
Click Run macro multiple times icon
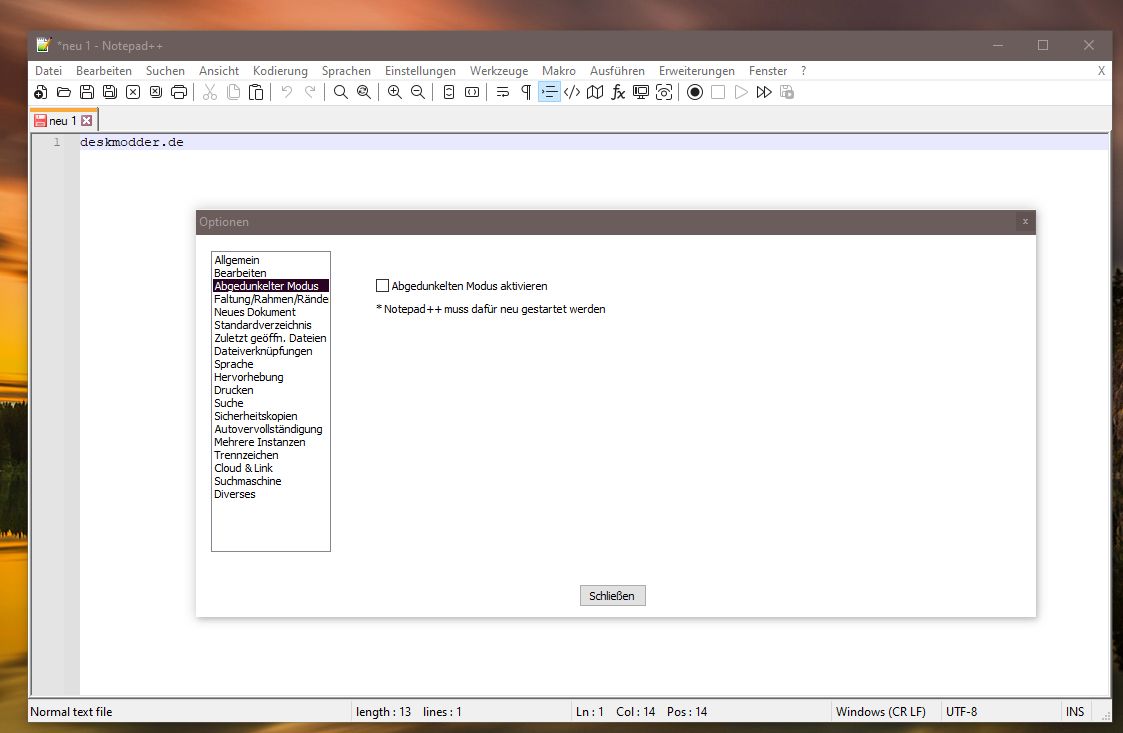click(x=763, y=92)
